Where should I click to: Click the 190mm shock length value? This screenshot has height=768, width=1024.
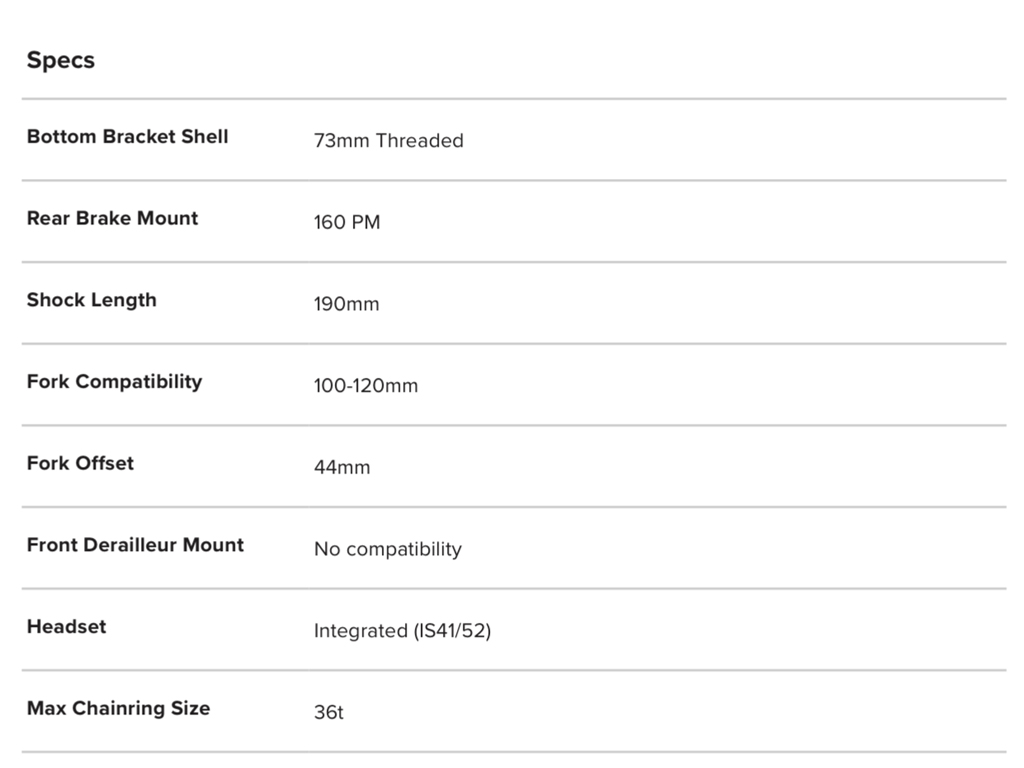pos(346,304)
